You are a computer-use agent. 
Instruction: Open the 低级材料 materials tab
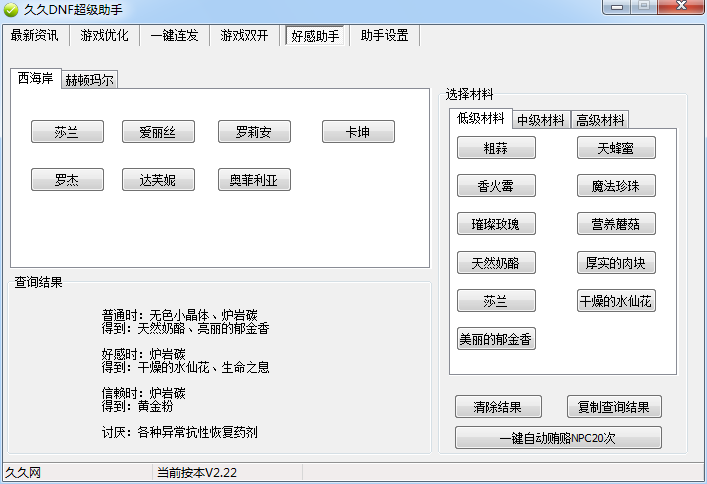[x=480, y=118]
